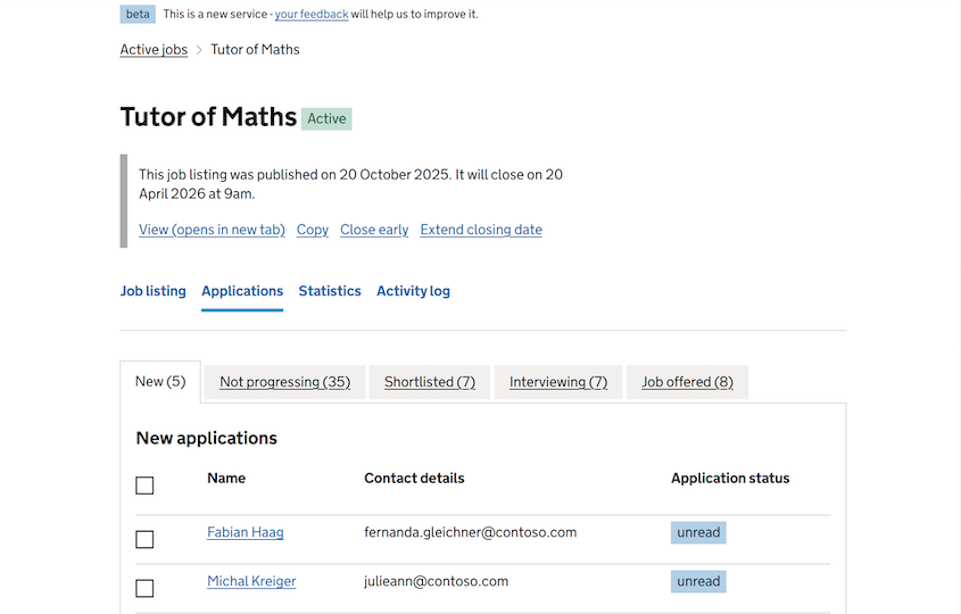Viewport: 961px width, 614px height.
Task: Show Shortlisted (7) applications
Action: click(430, 382)
